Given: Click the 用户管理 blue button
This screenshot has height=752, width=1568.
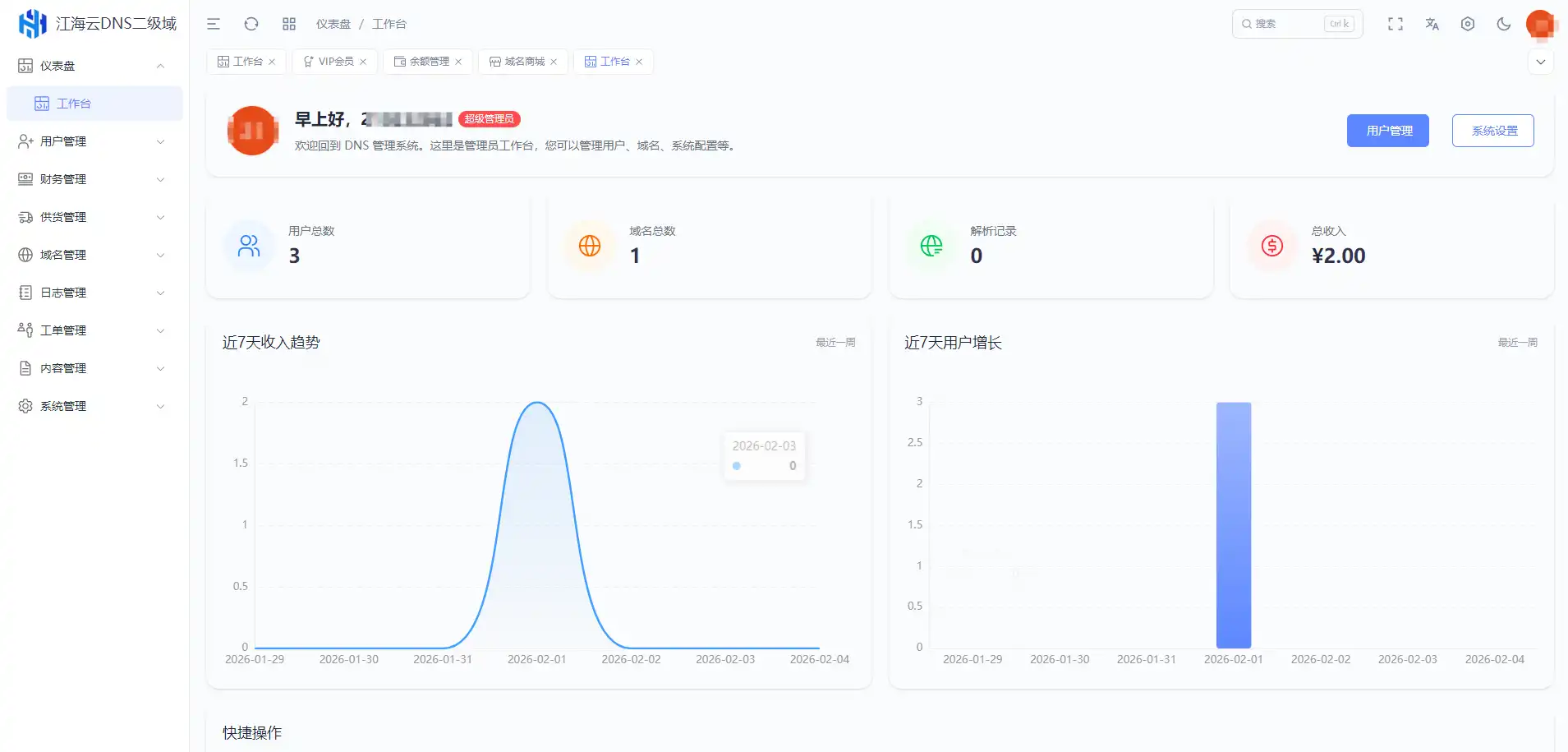Looking at the screenshot, I should pyautogui.click(x=1386, y=130).
